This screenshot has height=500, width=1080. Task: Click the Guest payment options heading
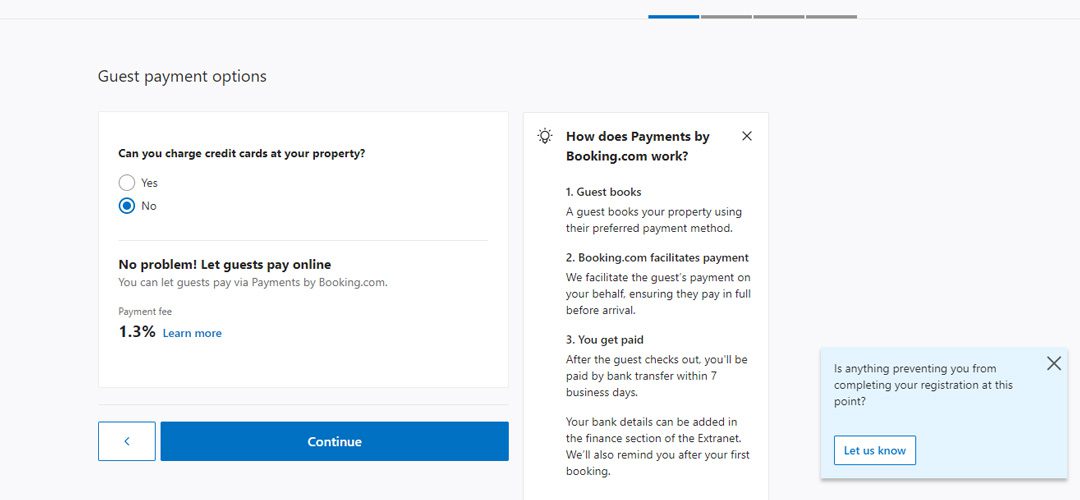tap(182, 76)
